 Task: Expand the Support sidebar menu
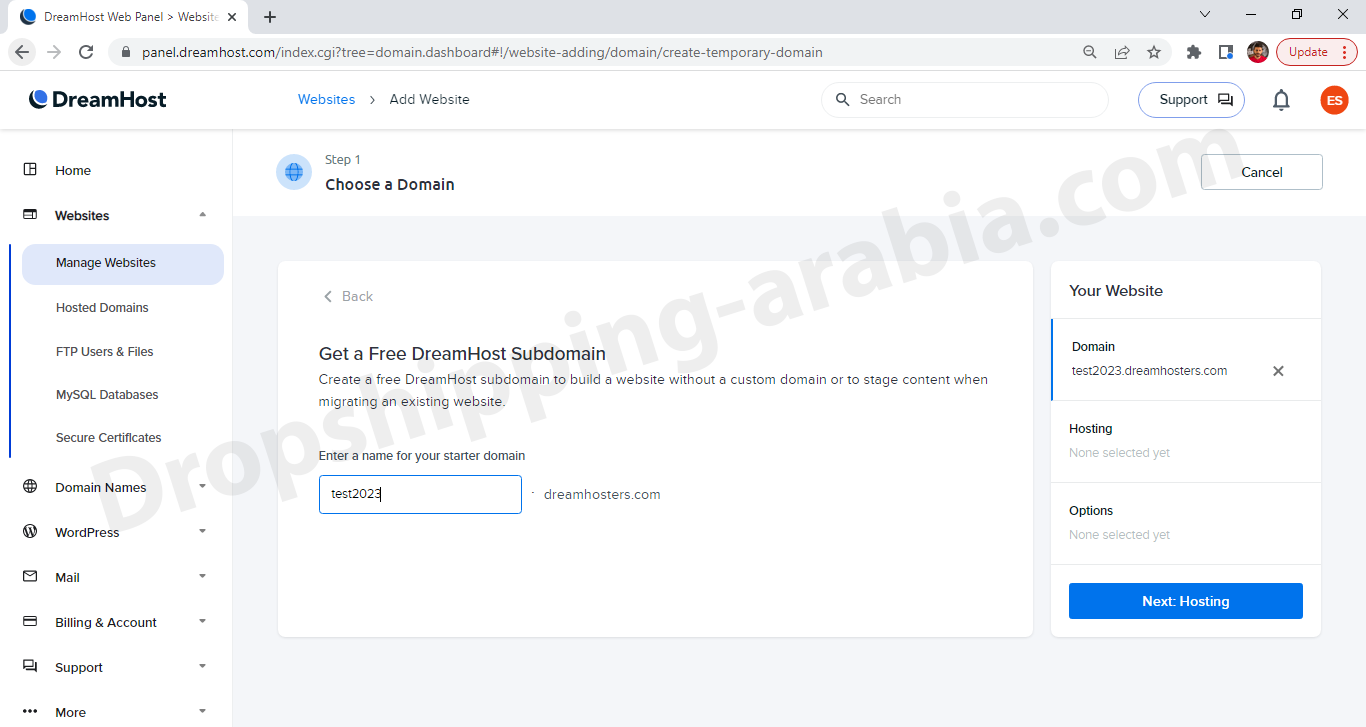[x=203, y=666]
